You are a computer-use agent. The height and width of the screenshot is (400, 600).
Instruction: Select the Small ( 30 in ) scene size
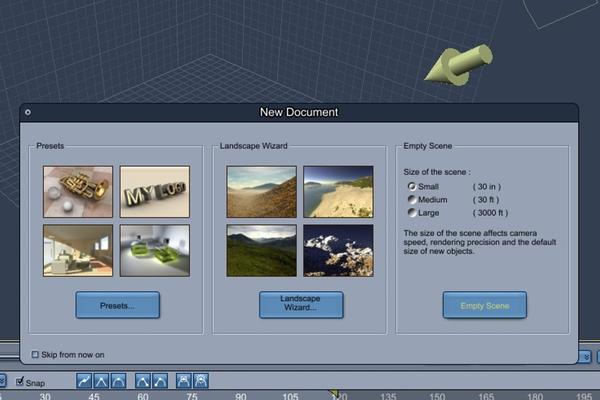click(412, 186)
